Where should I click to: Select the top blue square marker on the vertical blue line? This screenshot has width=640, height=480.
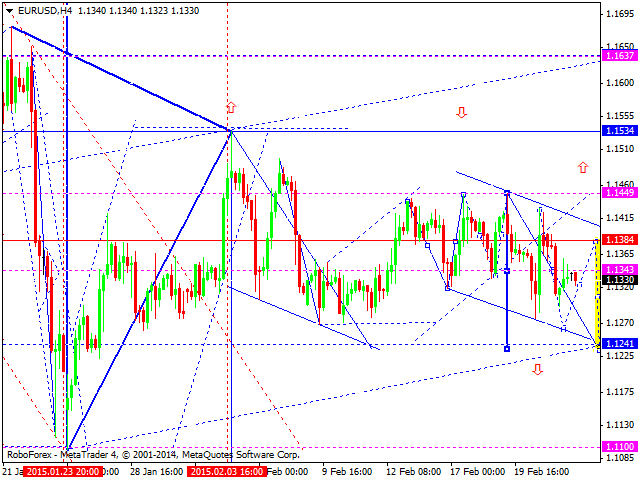508,192
